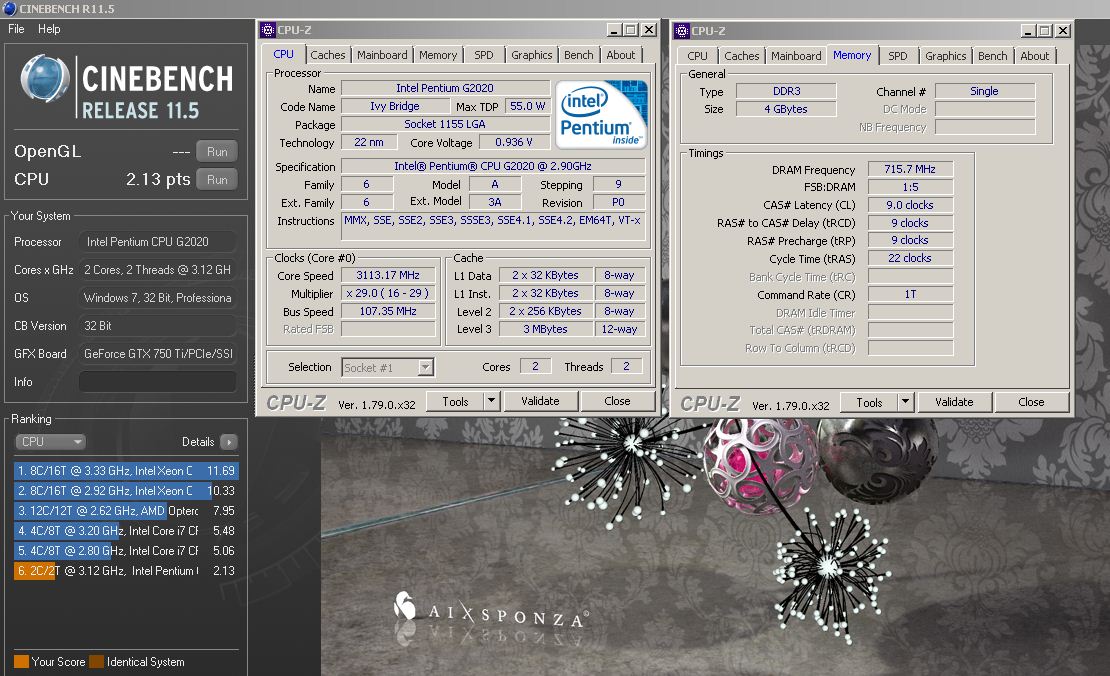1110x676 pixels.
Task: Click the CAS# Latency 9.0 clocks value
Action: pos(910,205)
